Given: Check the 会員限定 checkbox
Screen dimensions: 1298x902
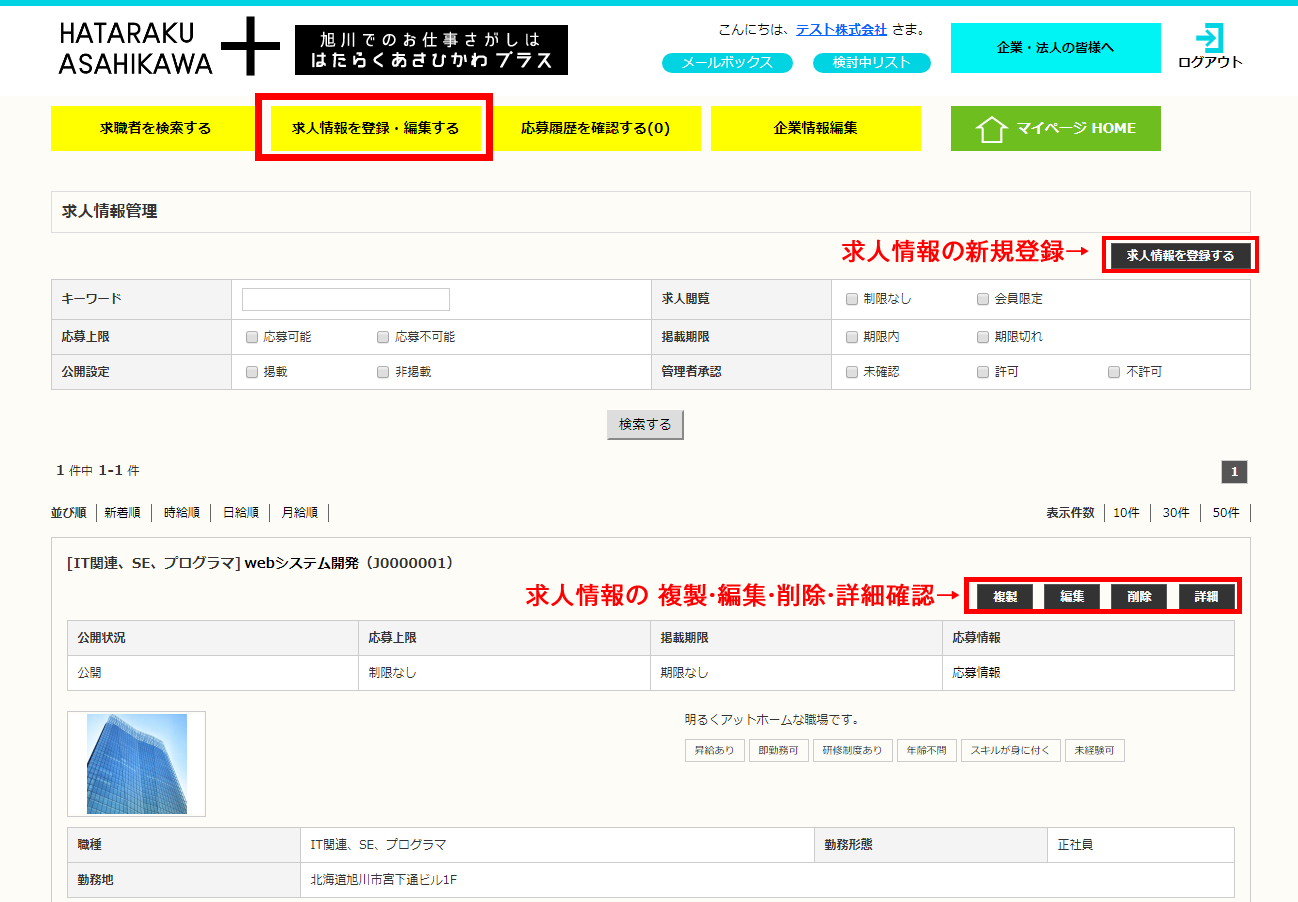Looking at the screenshot, I should pyautogui.click(x=983, y=298).
